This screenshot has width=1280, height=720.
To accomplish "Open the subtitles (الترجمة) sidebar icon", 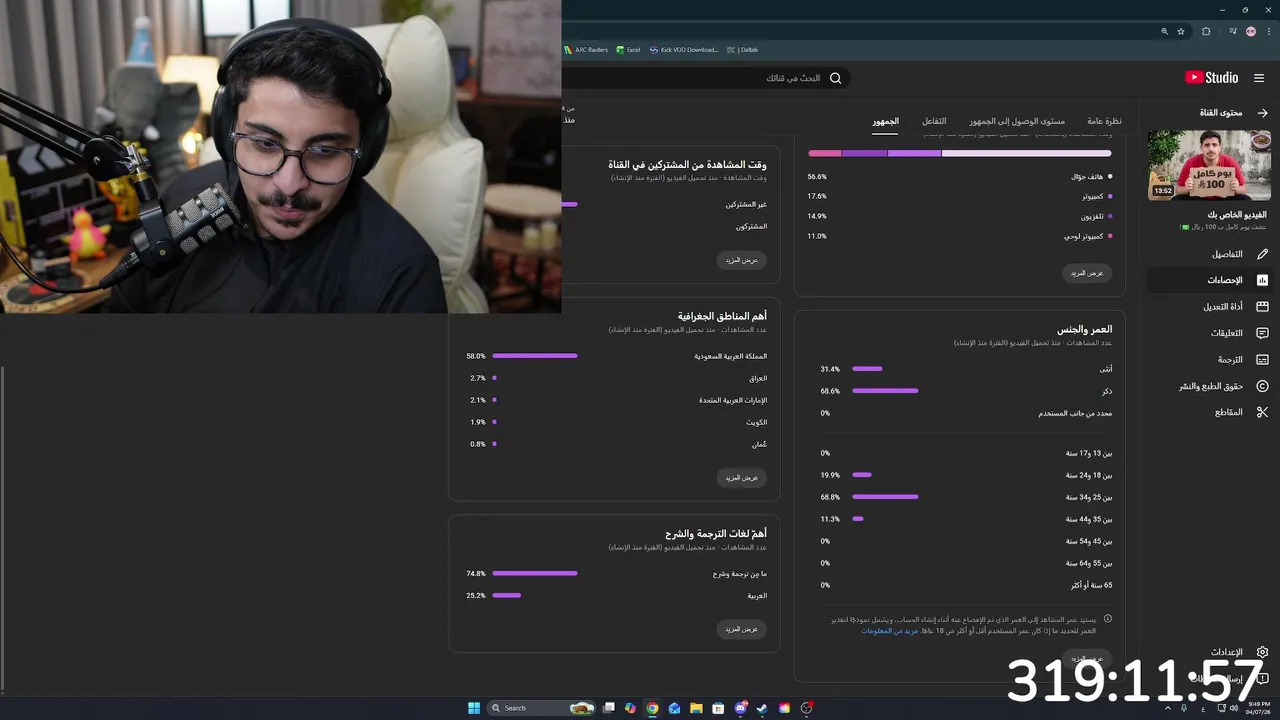I will point(1262,359).
